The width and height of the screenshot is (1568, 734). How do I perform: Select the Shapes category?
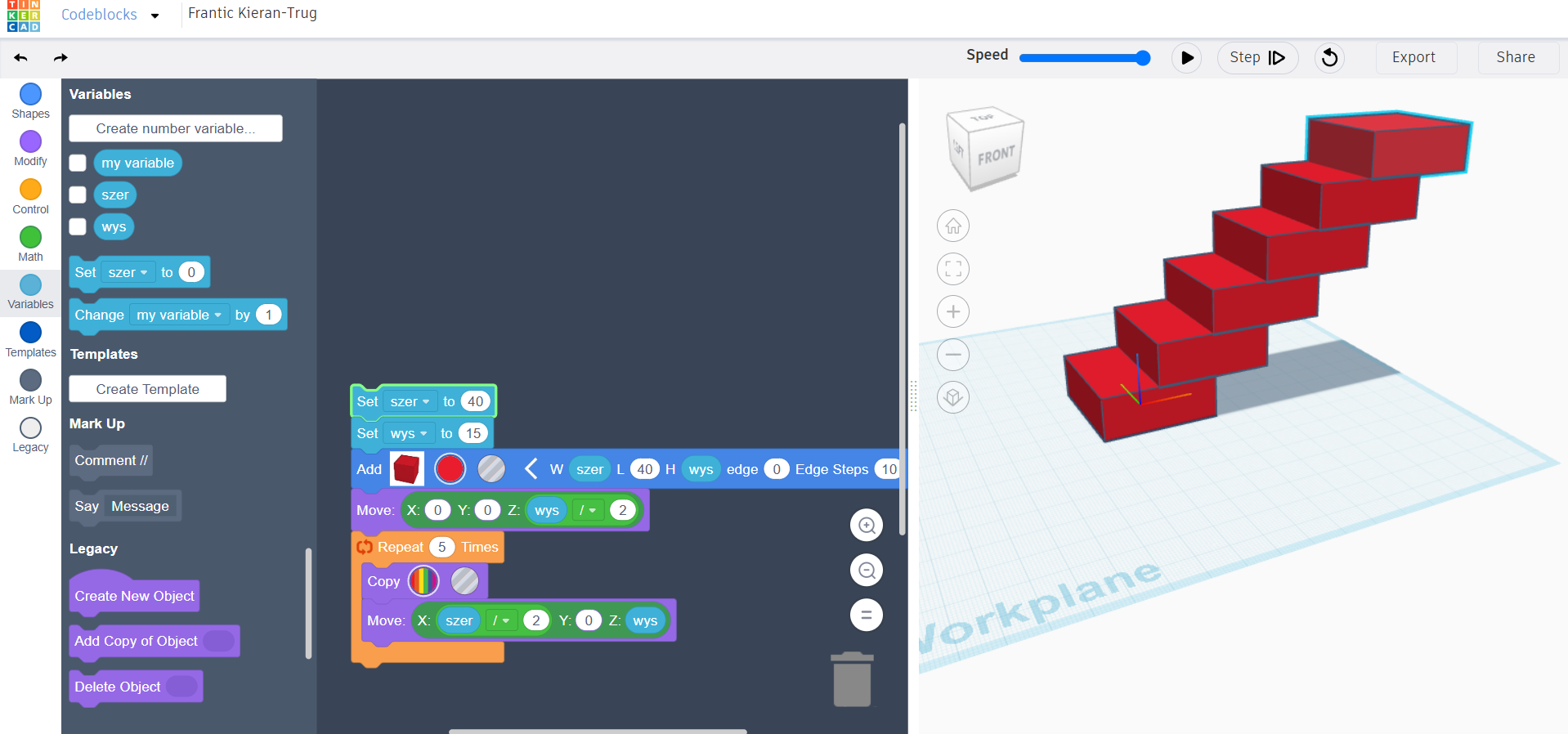[x=30, y=101]
